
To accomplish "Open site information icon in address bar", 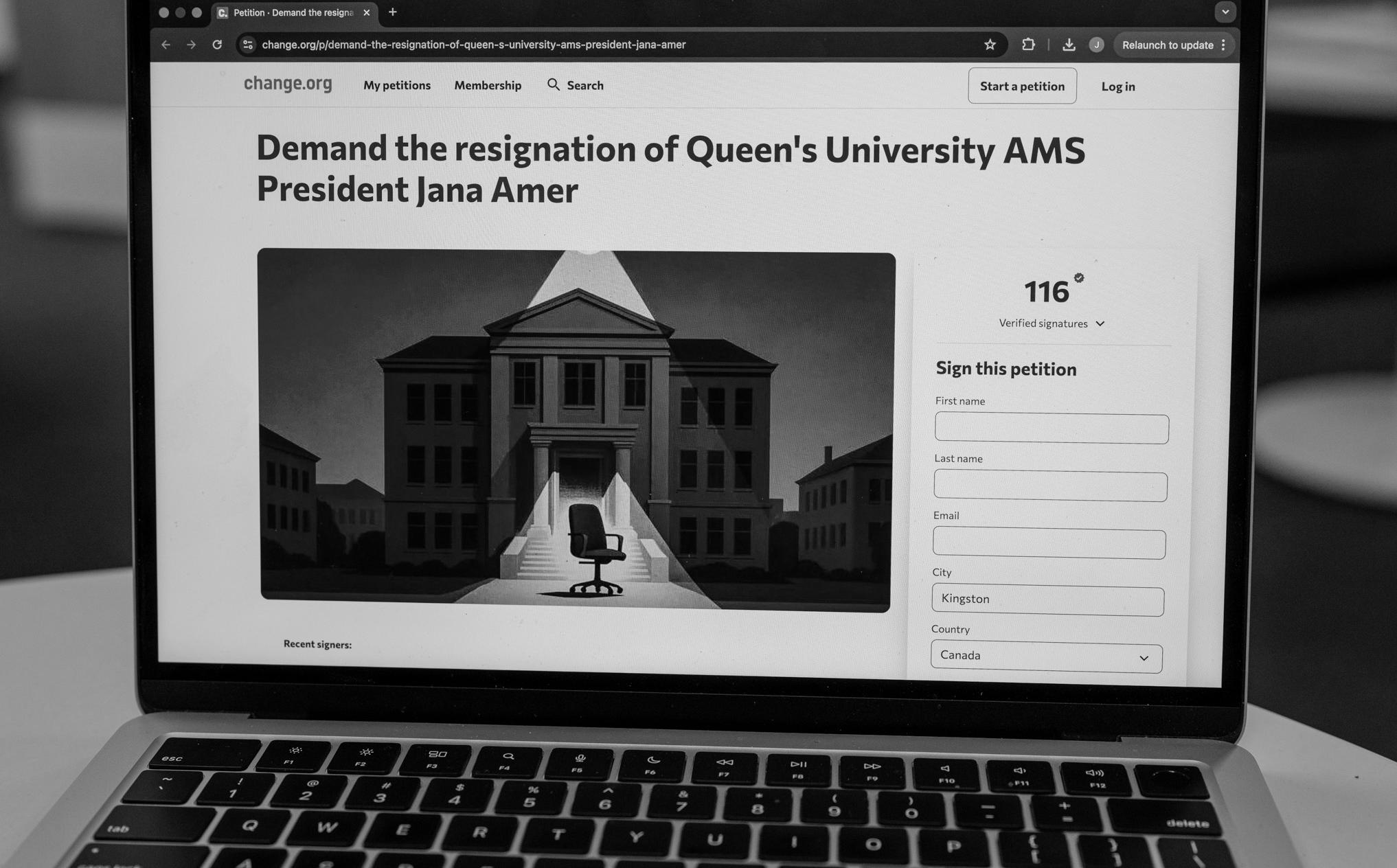I will tap(248, 45).
